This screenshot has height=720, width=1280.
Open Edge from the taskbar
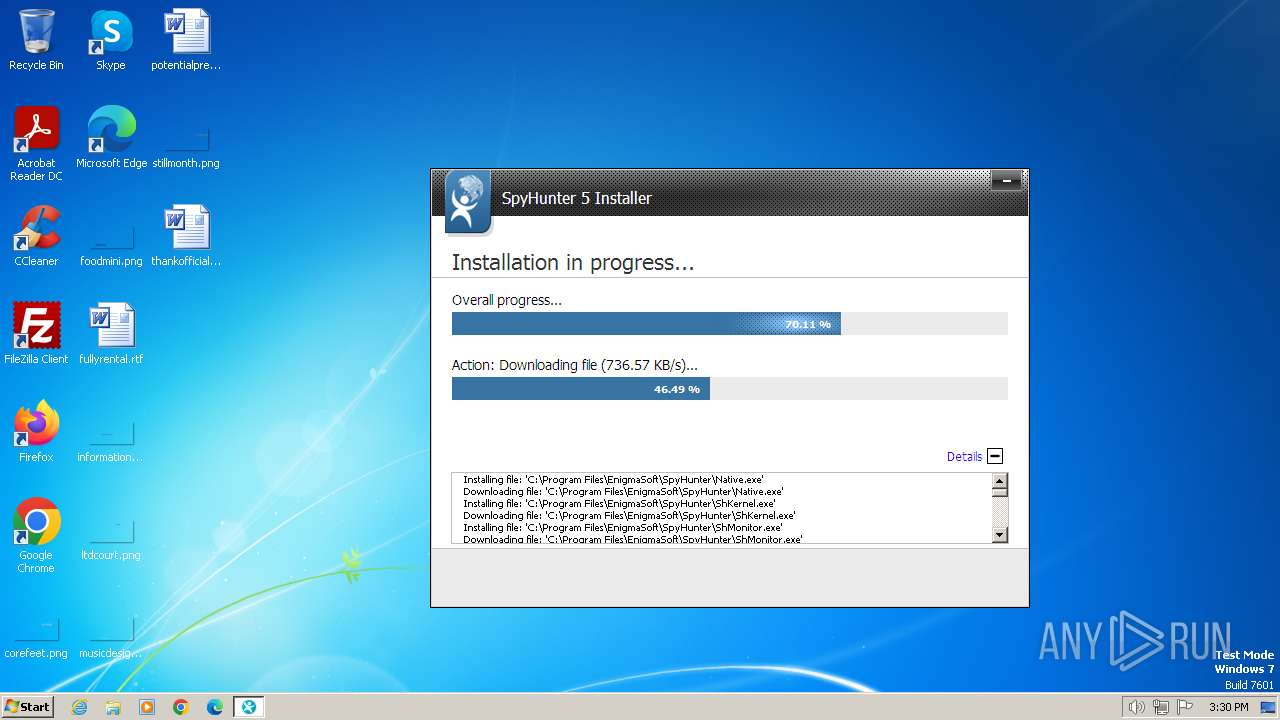[x=215, y=707]
